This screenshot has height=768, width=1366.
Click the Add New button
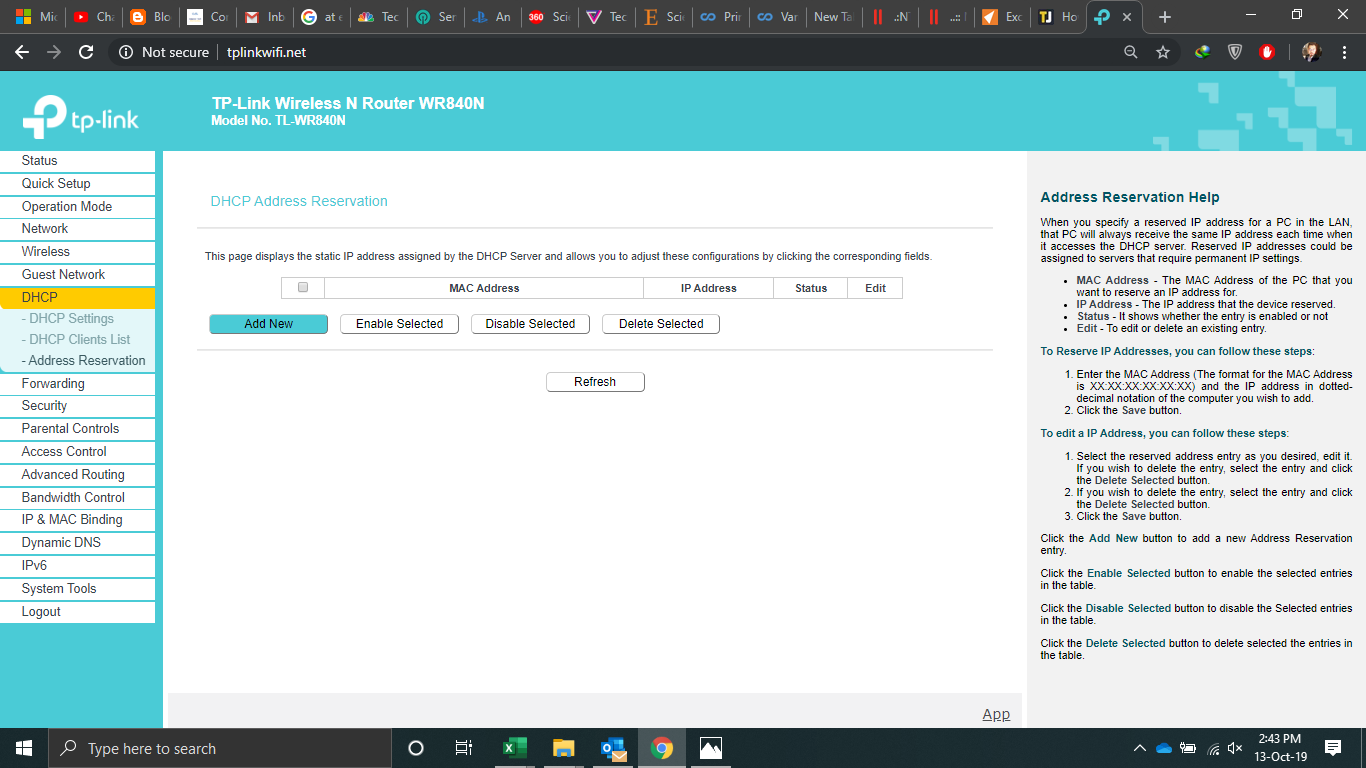click(x=268, y=323)
